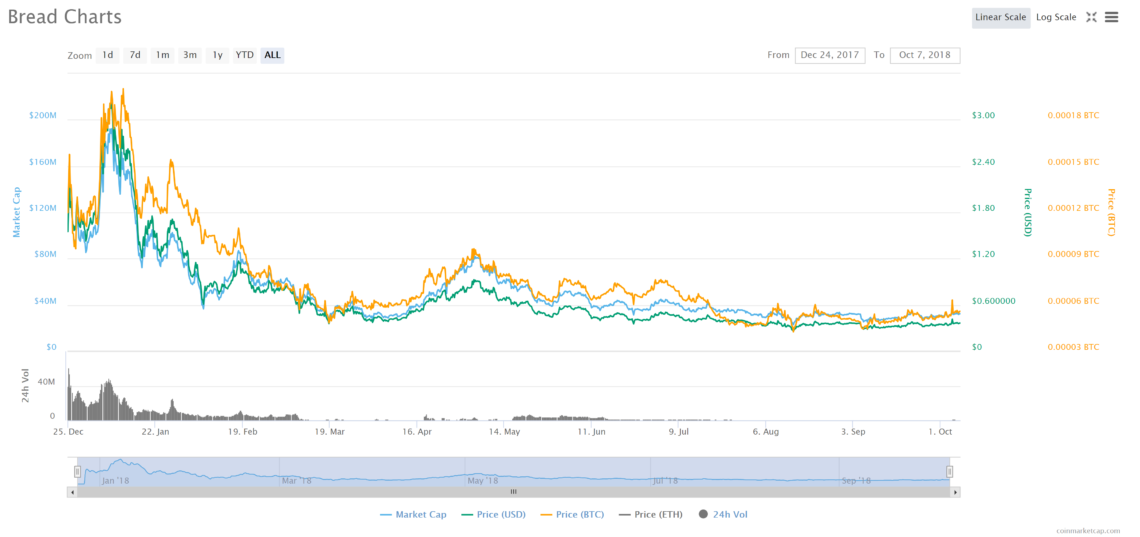Click the navigator scrollbar thumb grip
This screenshot has width=1140, height=537.
(x=513, y=492)
